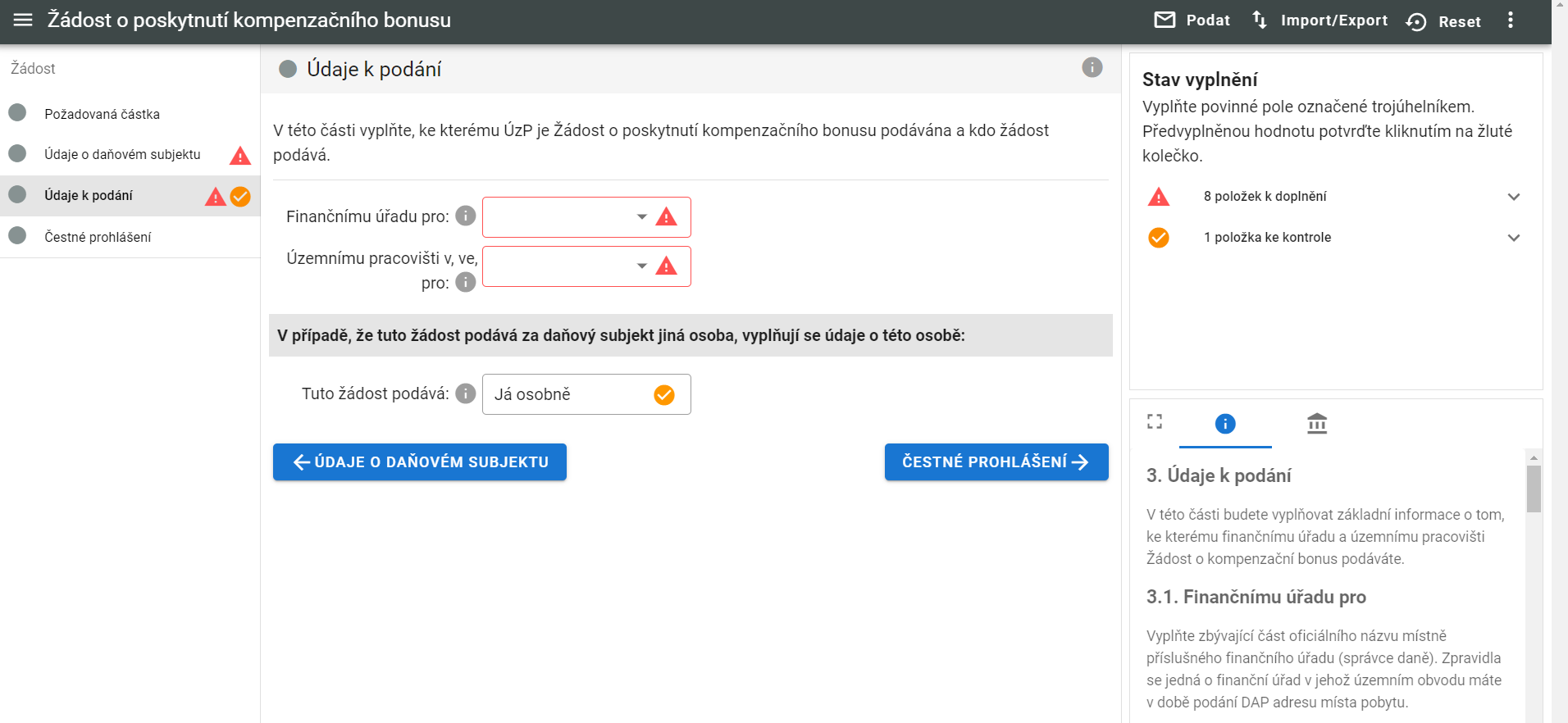Screen dimensions: 1568x723
Task: Go to Požadovaná částka section
Action: point(102,114)
